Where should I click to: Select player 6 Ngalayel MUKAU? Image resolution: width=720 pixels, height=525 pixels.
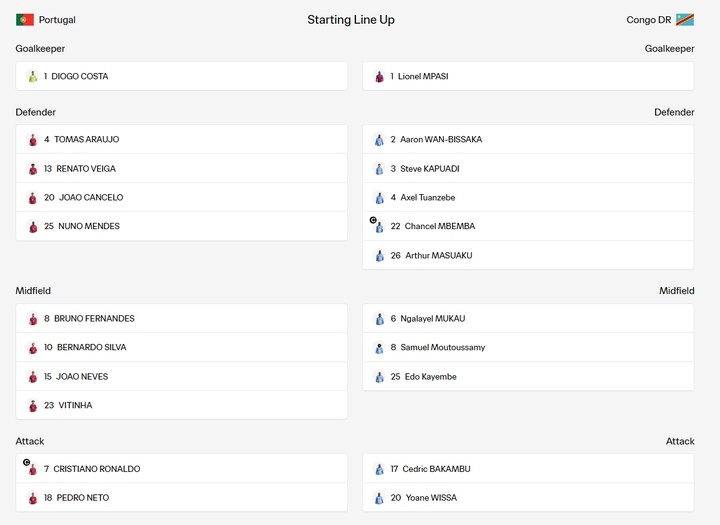click(x=528, y=318)
